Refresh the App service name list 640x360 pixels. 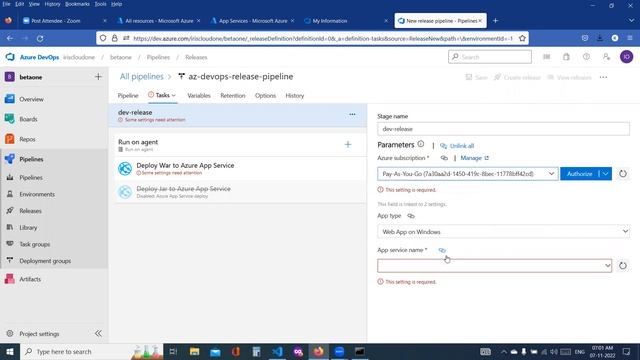[x=622, y=266]
